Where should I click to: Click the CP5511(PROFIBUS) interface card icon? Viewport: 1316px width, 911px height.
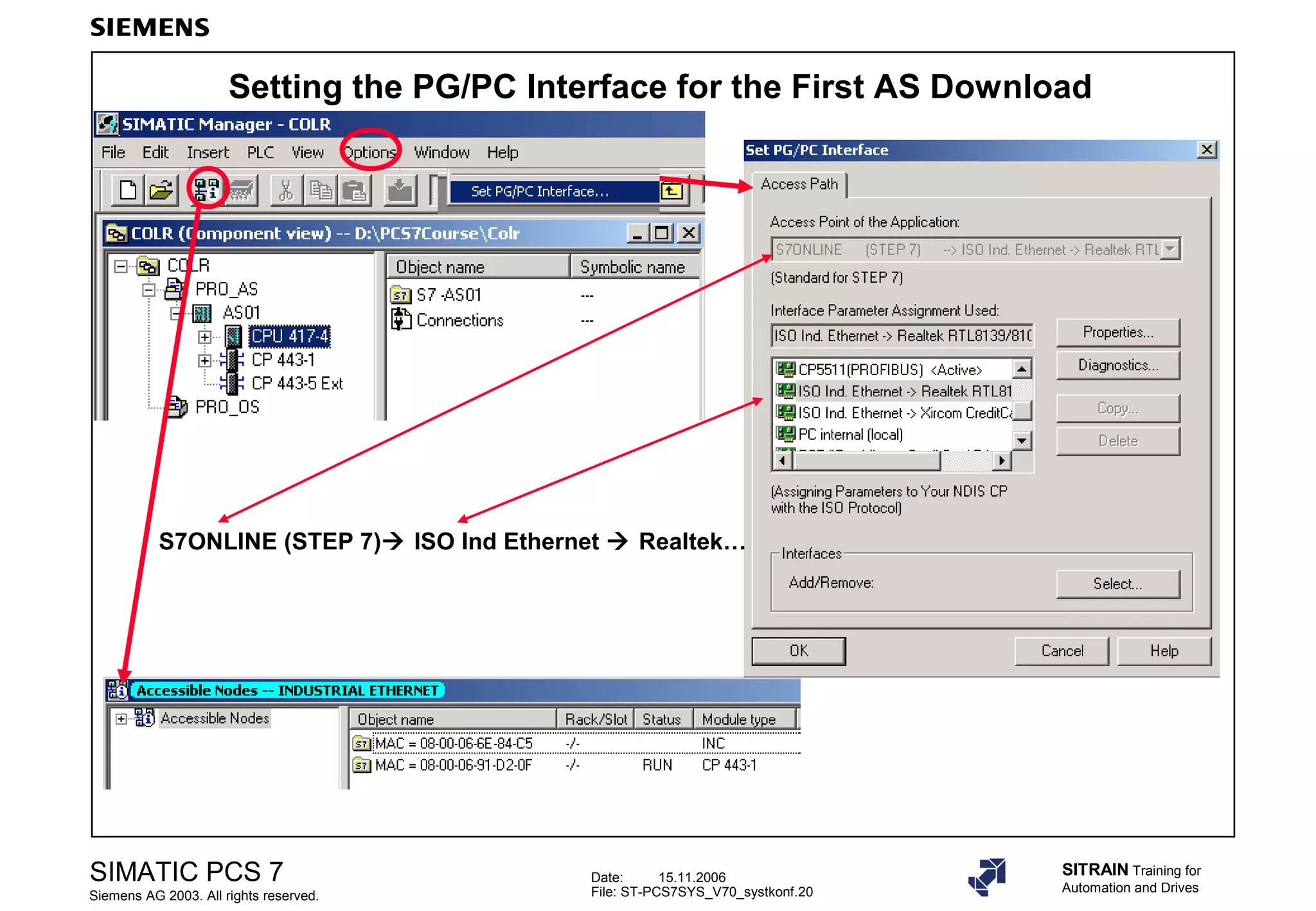point(785,369)
